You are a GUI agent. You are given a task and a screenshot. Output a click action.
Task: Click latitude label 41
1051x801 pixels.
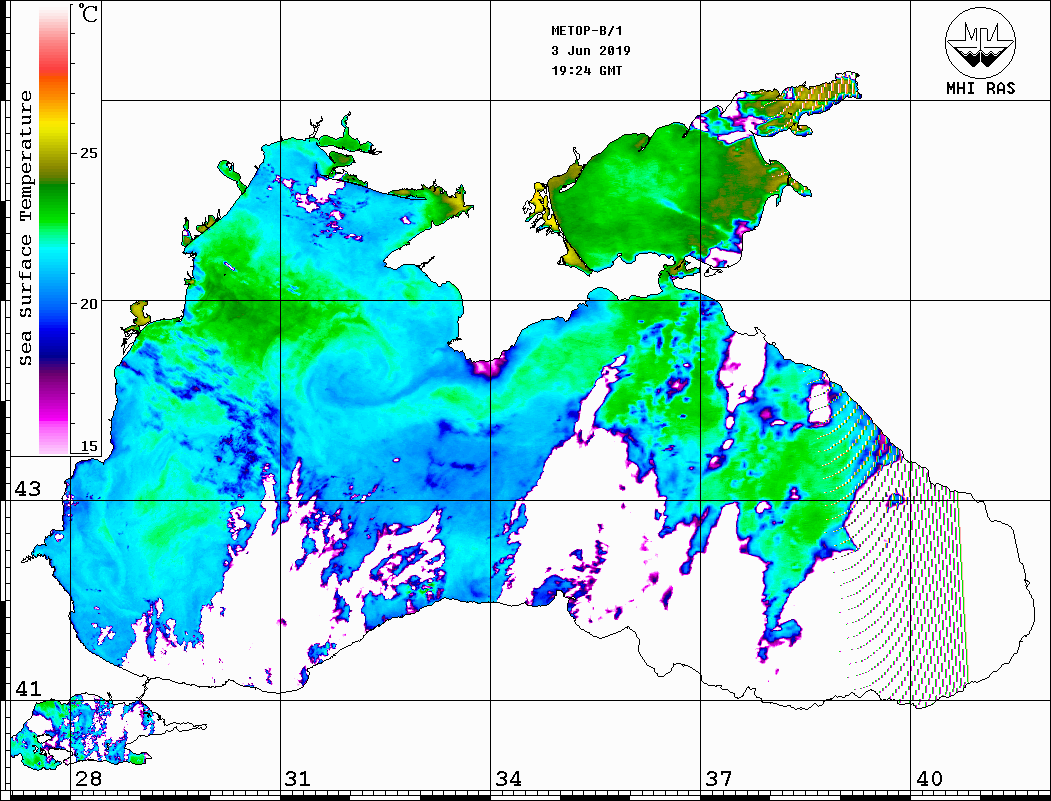28,688
